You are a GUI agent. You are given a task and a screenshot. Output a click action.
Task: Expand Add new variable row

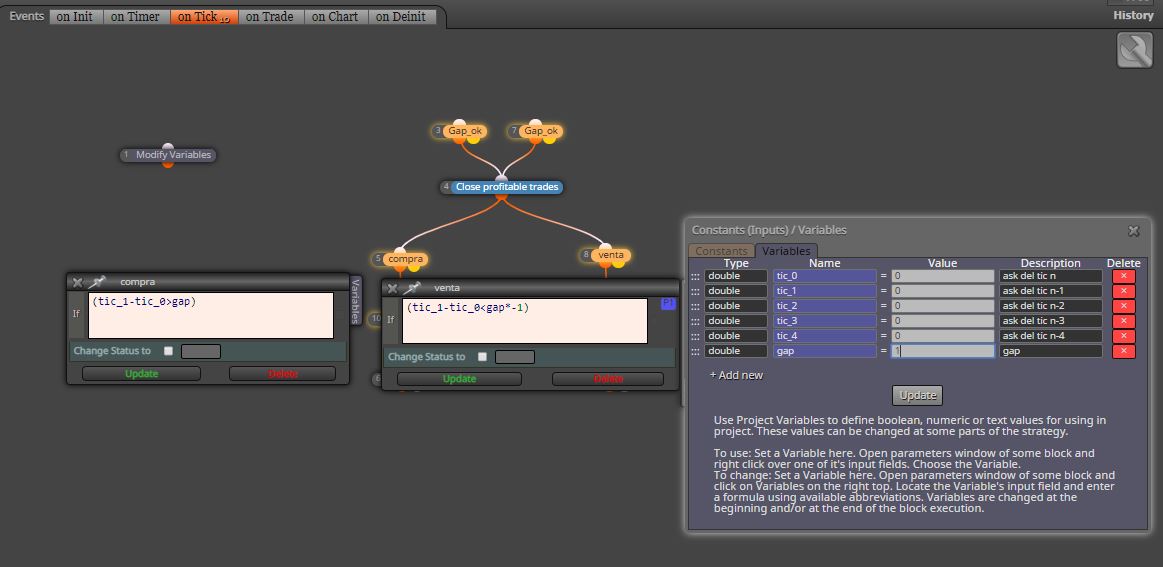coord(736,375)
